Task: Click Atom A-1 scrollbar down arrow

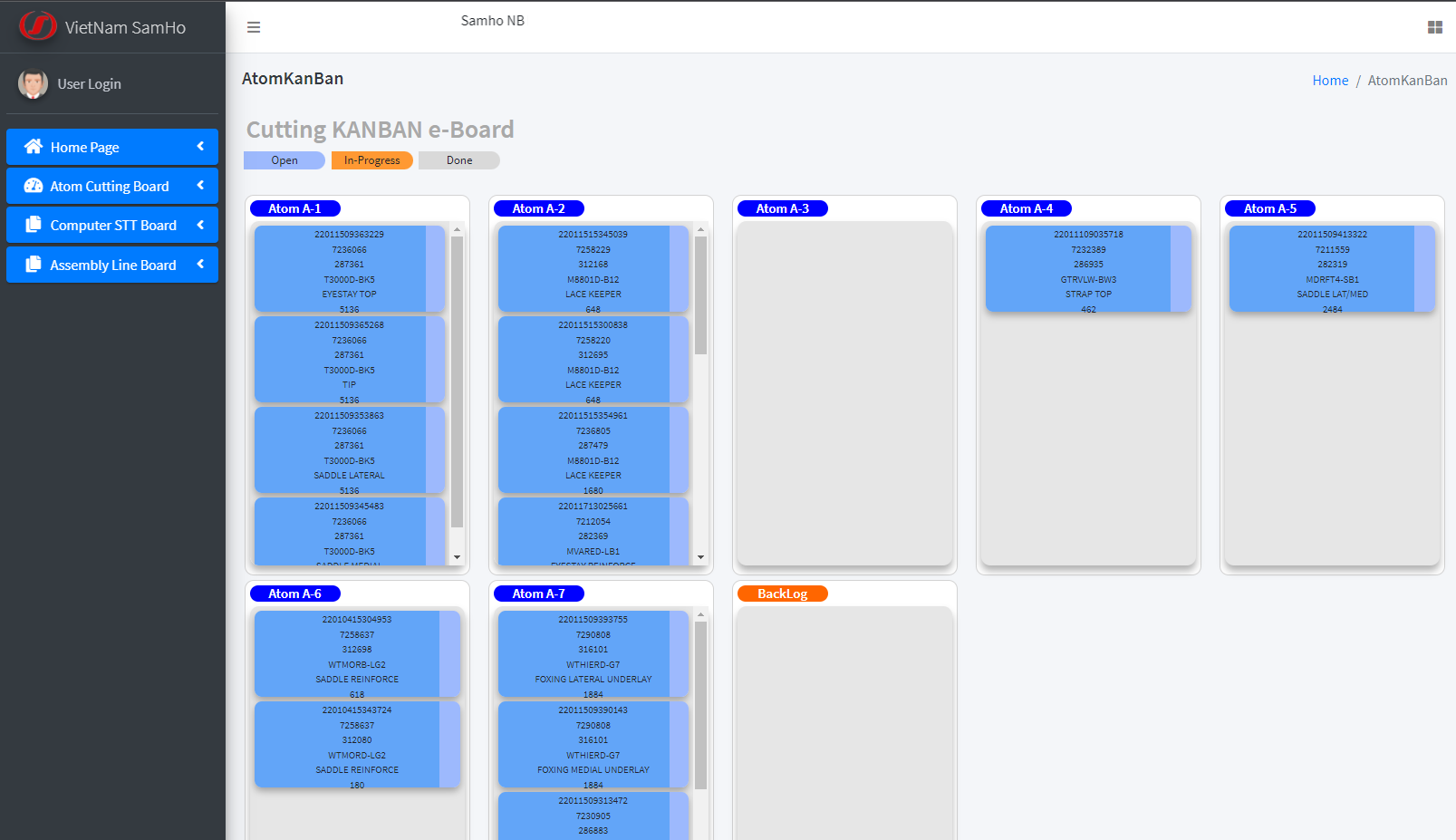Action: [x=457, y=557]
